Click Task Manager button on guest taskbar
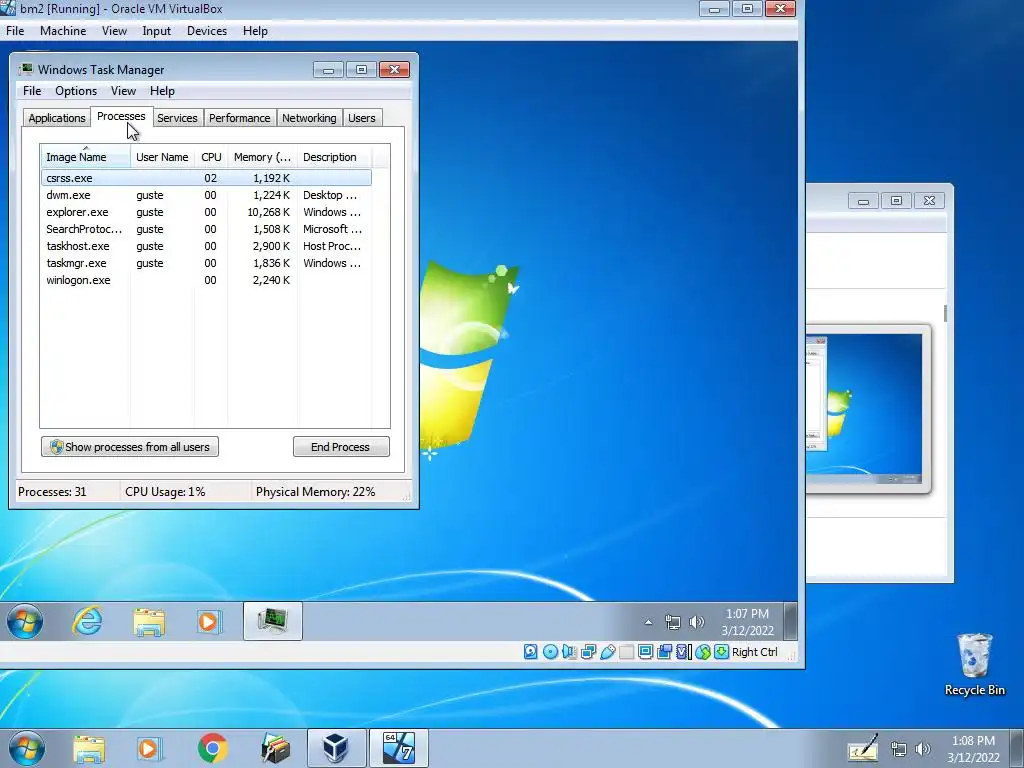The image size is (1024, 768). 272,621
